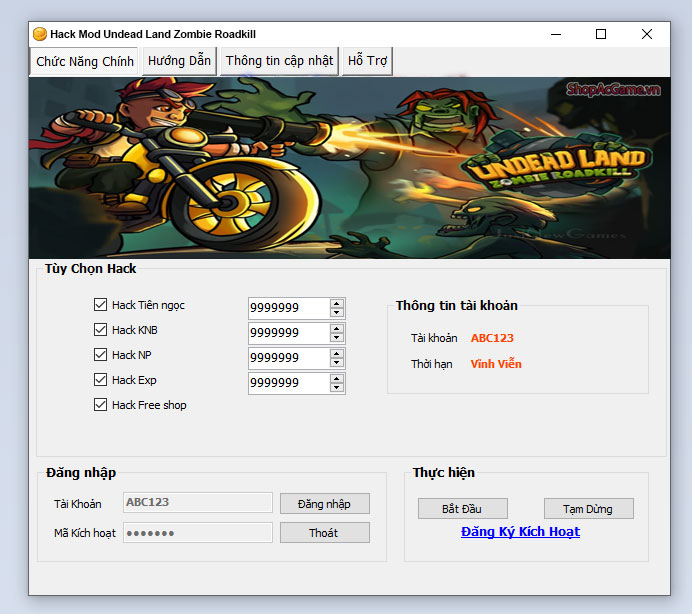The image size is (693, 616).
Task: Increase the Hack KNB value with up arrow
Action: pos(337,328)
